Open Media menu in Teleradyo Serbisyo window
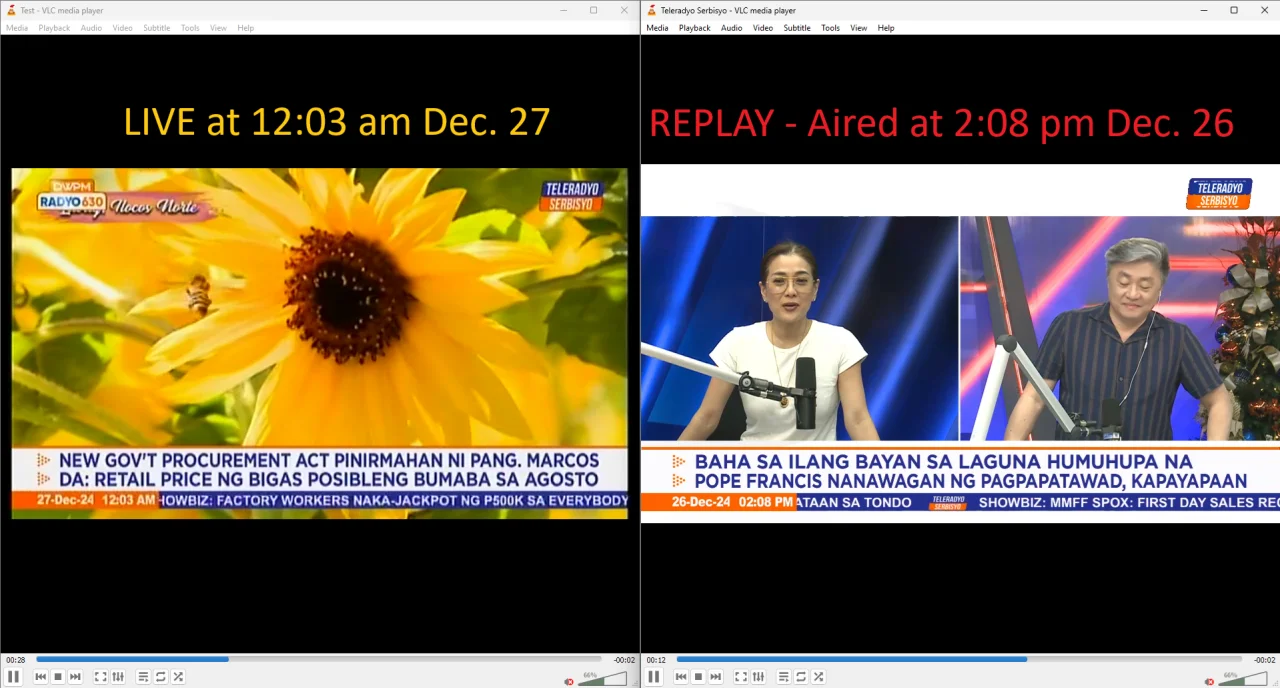The image size is (1280, 688). tap(657, 28)
